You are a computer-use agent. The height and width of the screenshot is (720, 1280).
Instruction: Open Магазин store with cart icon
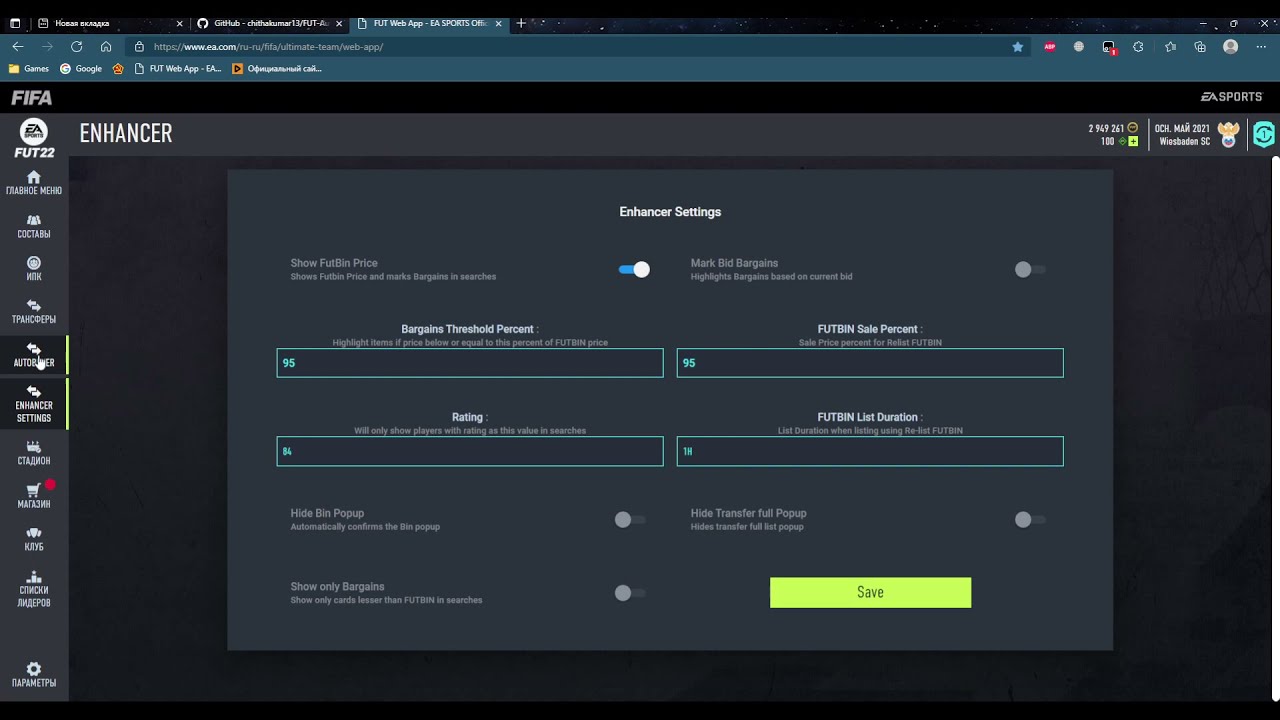[x=34, y=496]
